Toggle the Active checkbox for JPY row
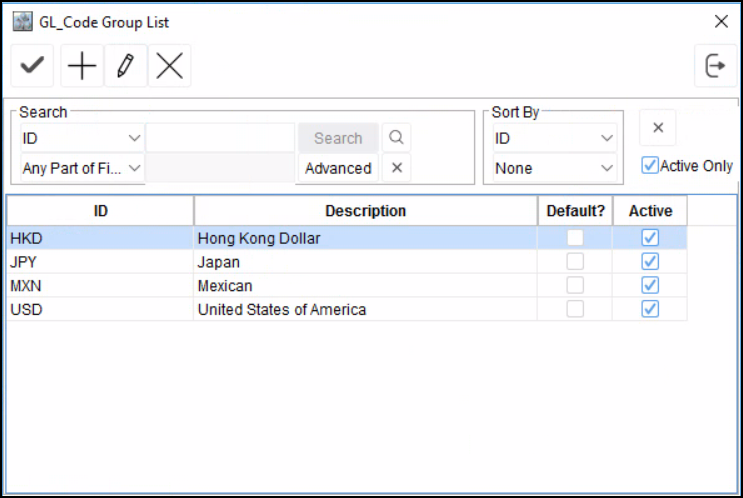This screenshot has width=743, height=498. click(650, 262)
